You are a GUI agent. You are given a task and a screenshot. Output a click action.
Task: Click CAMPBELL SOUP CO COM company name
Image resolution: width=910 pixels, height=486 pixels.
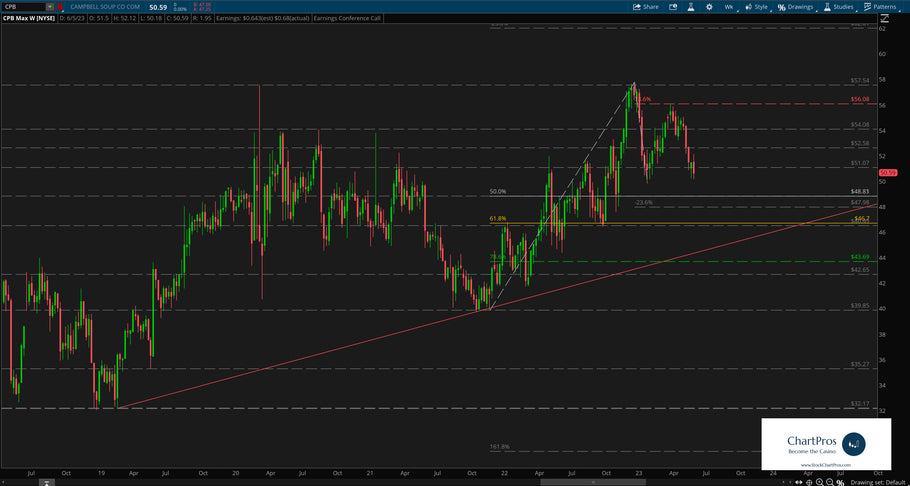(x=105, y=7)
